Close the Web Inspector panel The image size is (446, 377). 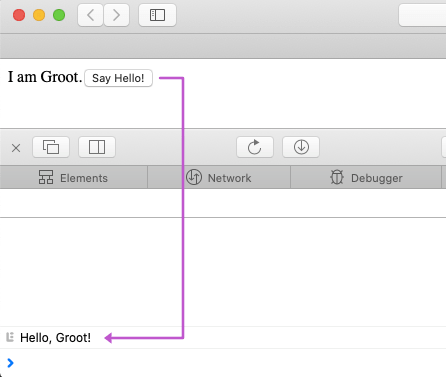[16, 148]
